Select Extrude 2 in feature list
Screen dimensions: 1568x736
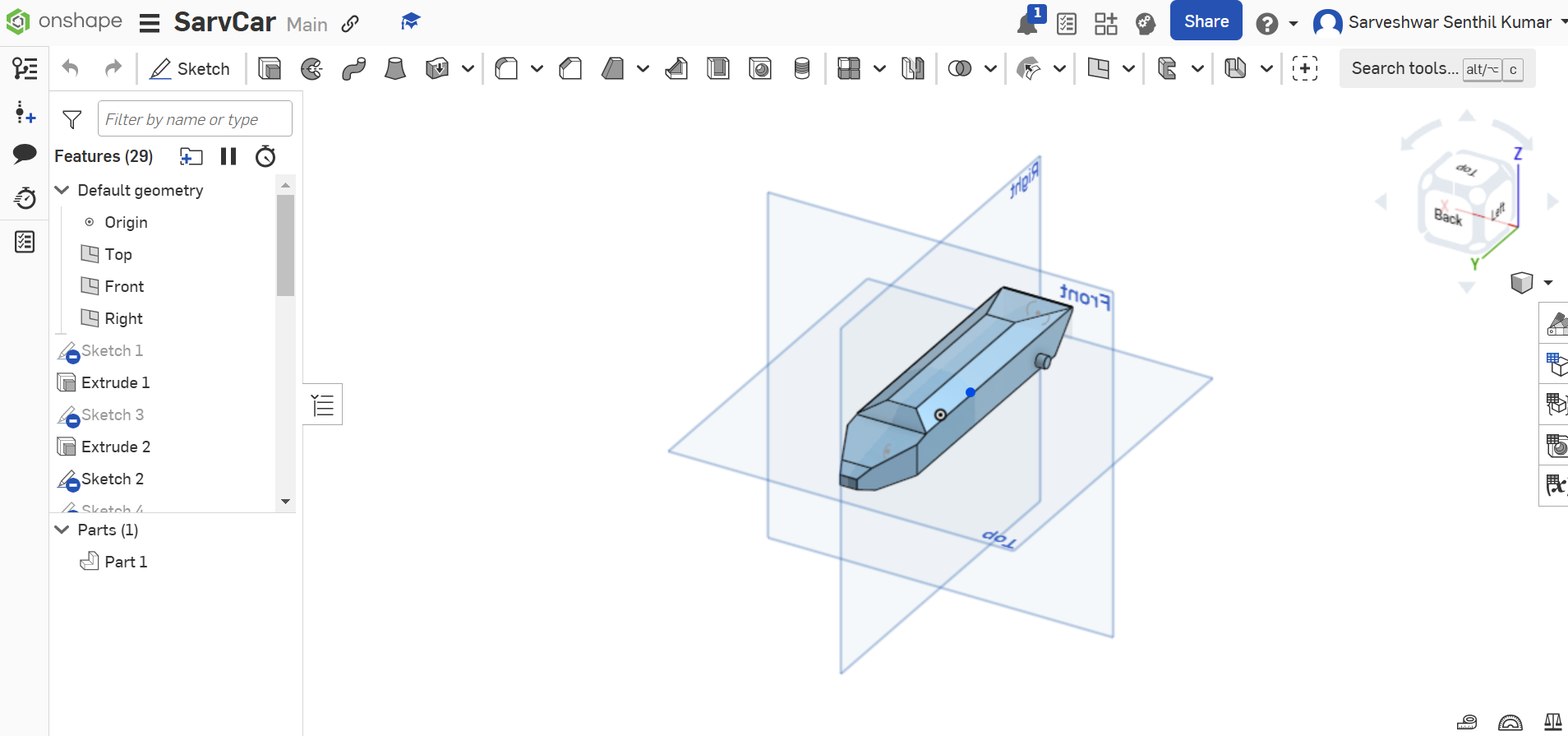click(116, 447)
